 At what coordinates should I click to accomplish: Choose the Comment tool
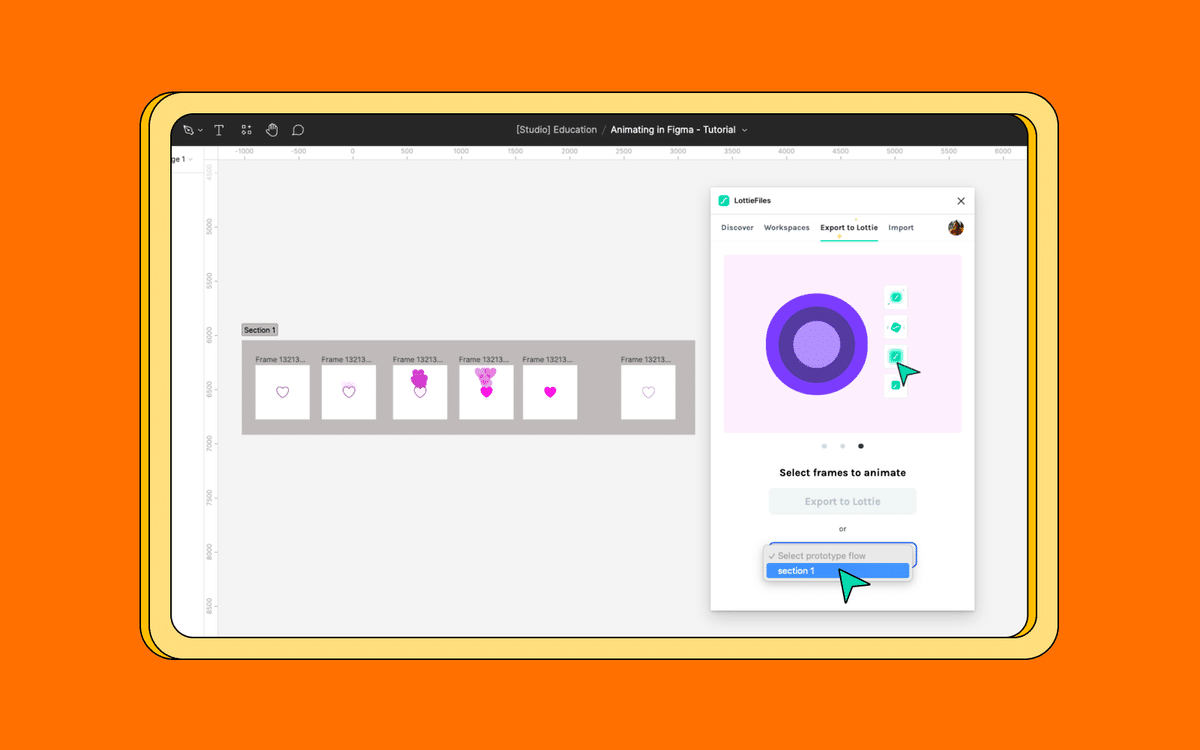[x=298, y=130]
